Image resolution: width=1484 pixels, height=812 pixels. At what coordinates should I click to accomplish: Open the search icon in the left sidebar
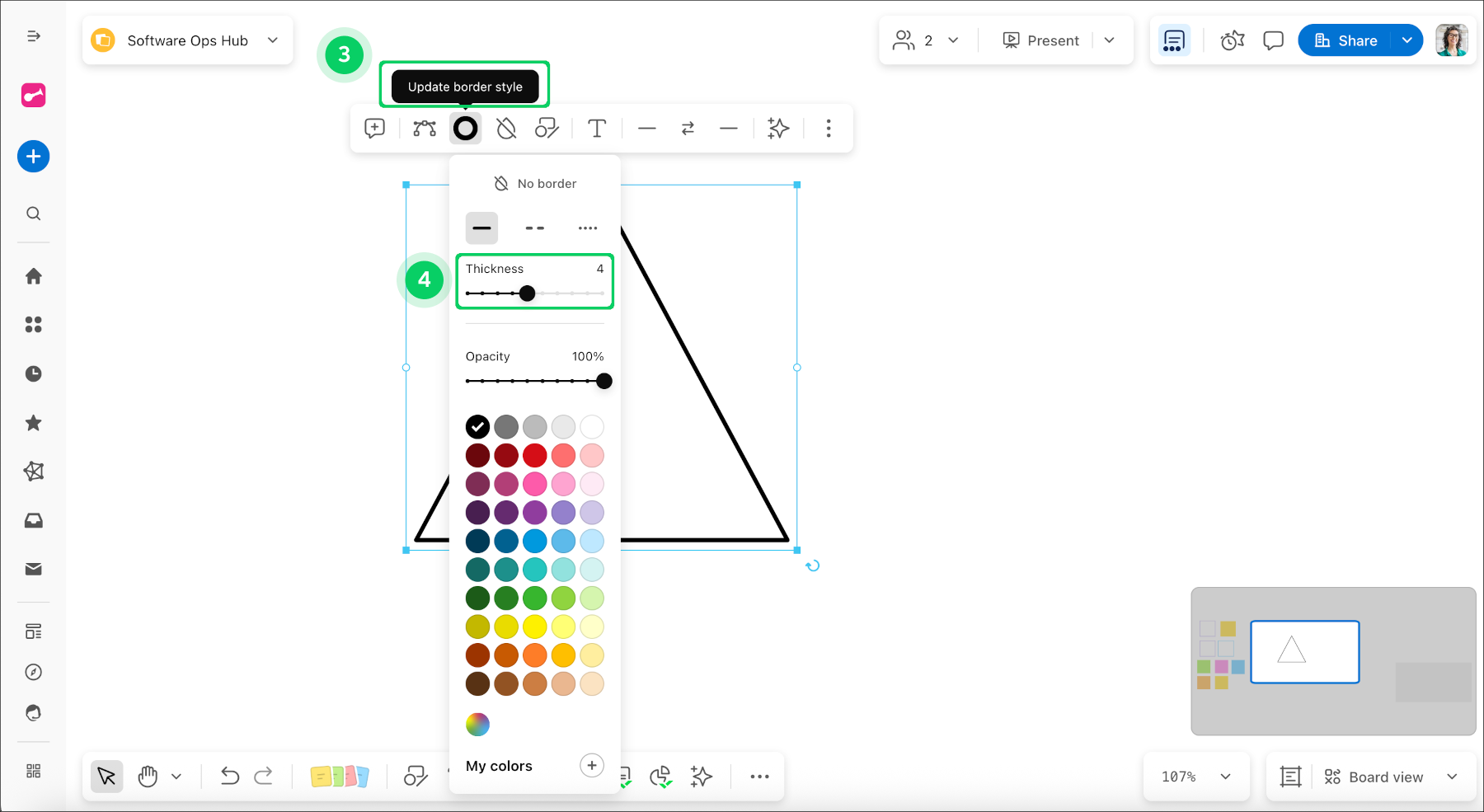[x=33, y=214]
